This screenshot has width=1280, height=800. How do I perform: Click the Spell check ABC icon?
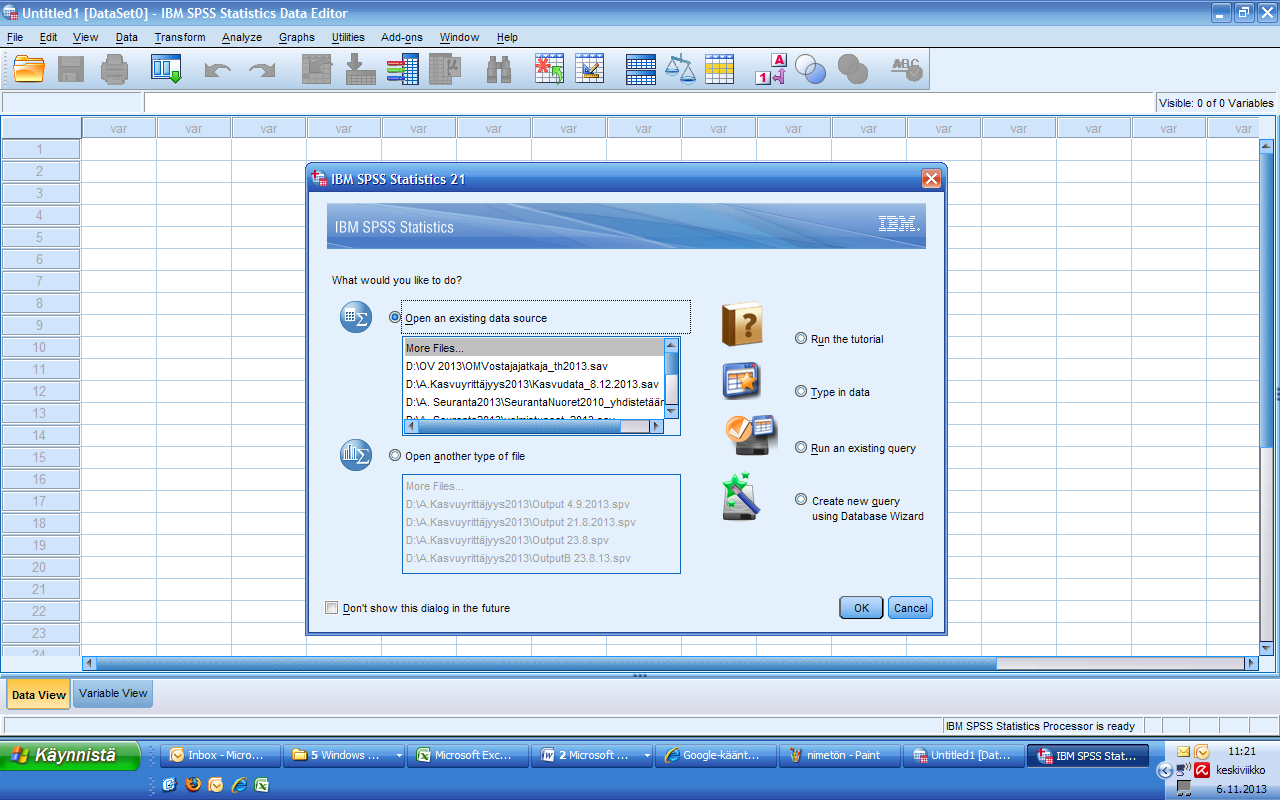coord(906,69)
